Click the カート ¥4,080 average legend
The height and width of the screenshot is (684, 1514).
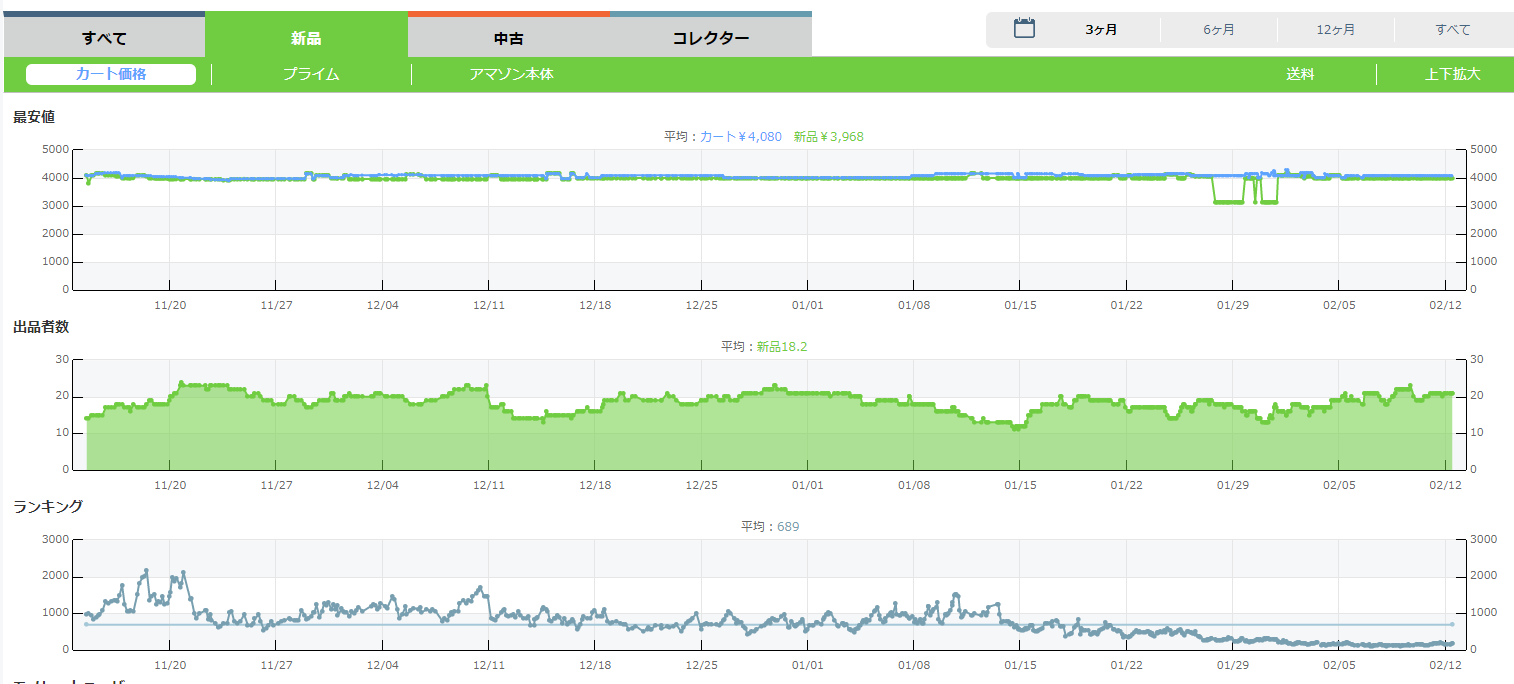click(x=740, y=137)
